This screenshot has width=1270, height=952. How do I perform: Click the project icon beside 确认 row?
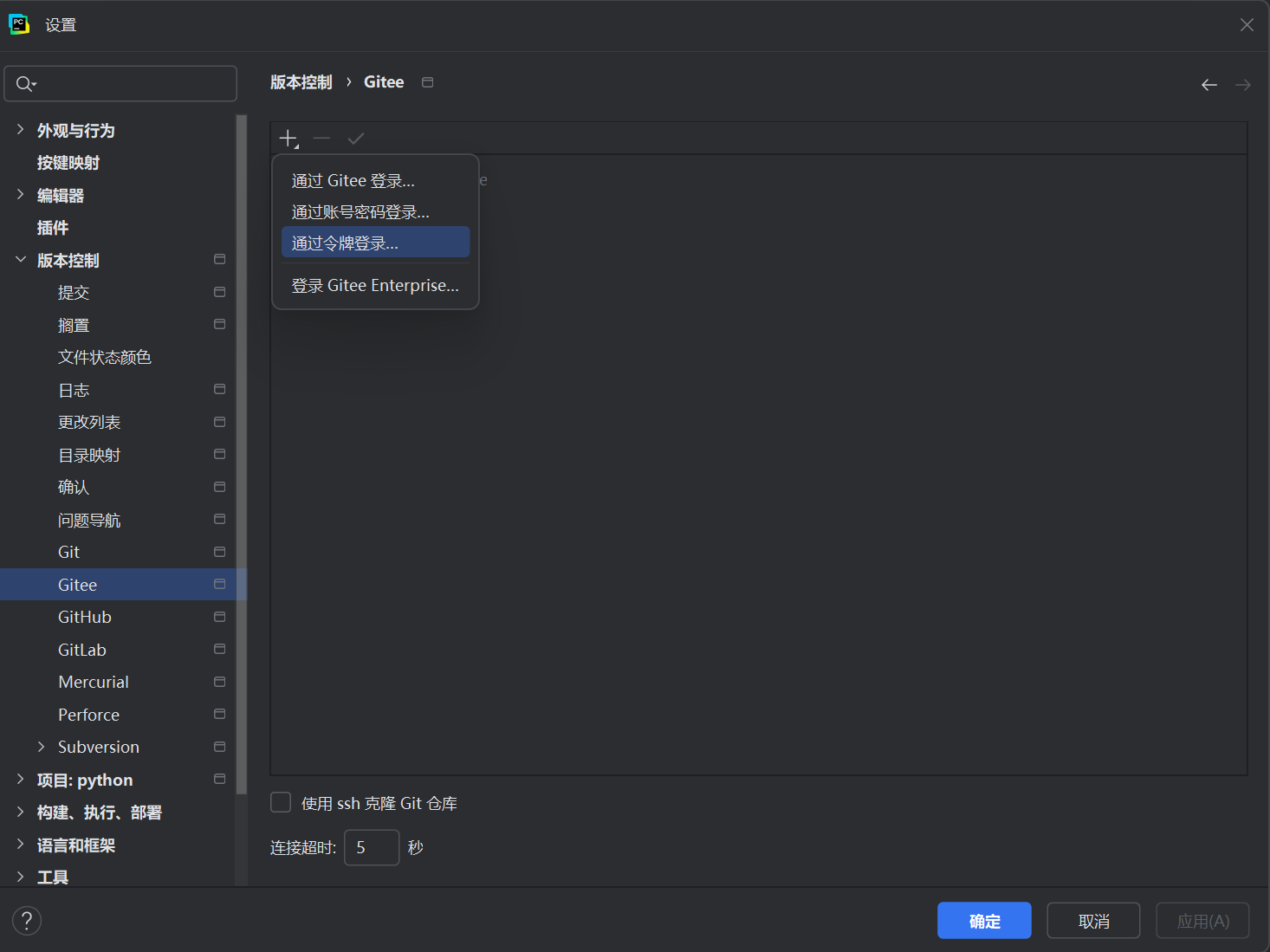pyautogui.click(x=220, y=487)
